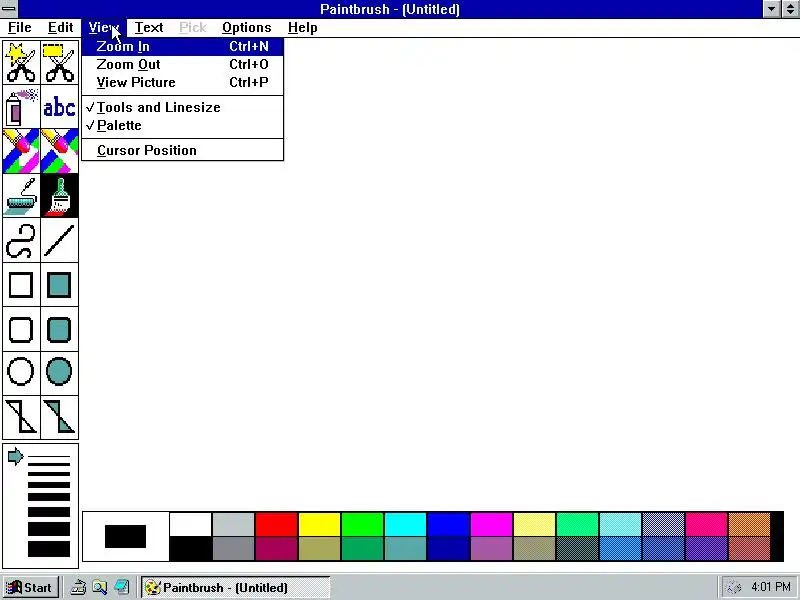
Task: Select the Pick rectangular cutout tool
Action: point(60,63)
